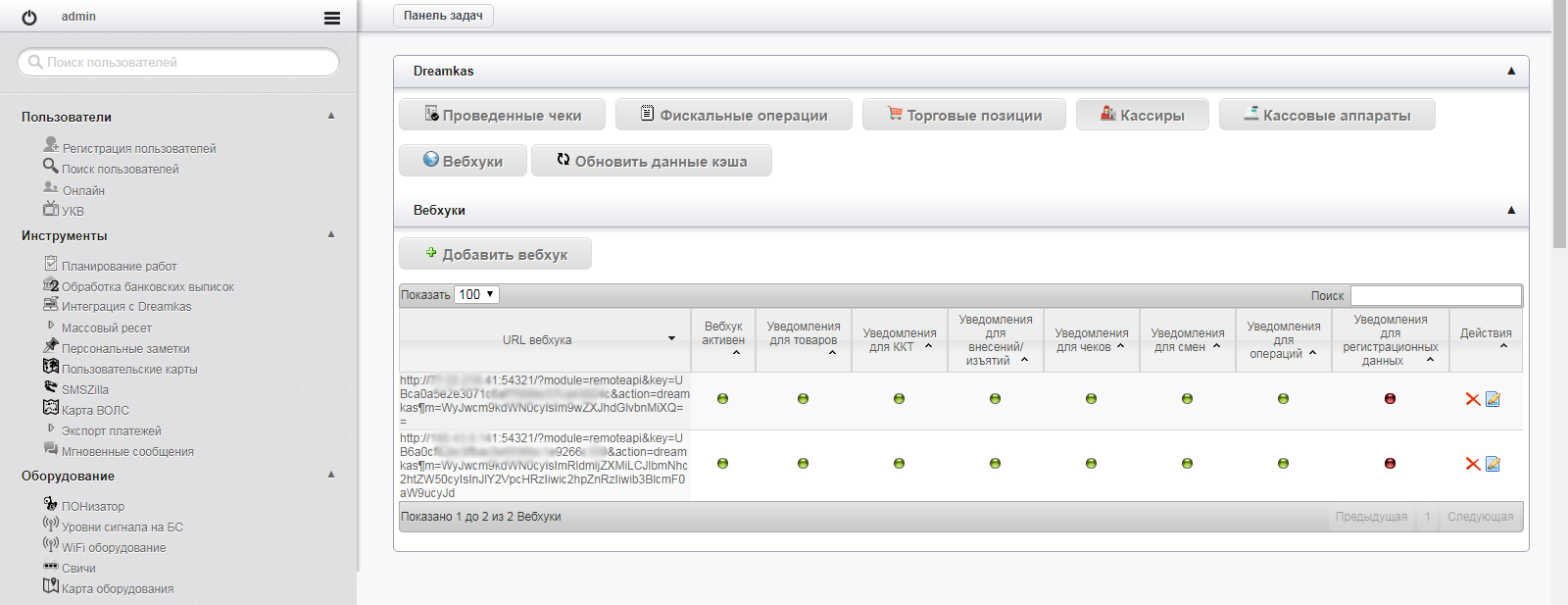Open Интеграция с Dreamkas link
1568x605 pixels.
click(x=126, y=307)
